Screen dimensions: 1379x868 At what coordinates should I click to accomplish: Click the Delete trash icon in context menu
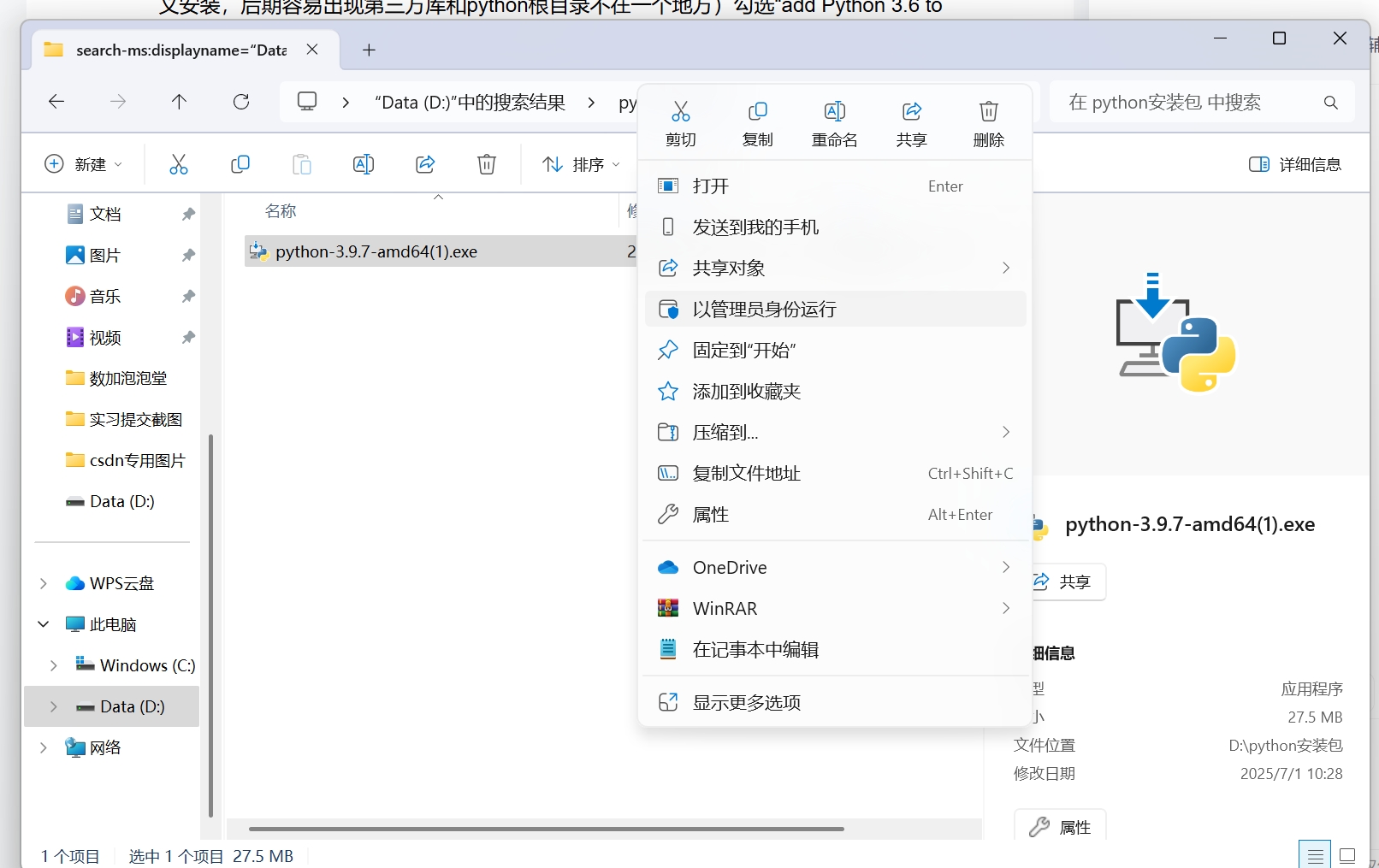point(988,112)
